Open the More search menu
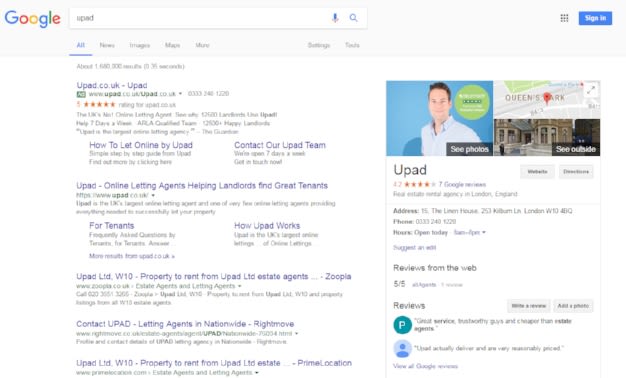This screenshot has height=378, width=626. coord(202,45)
